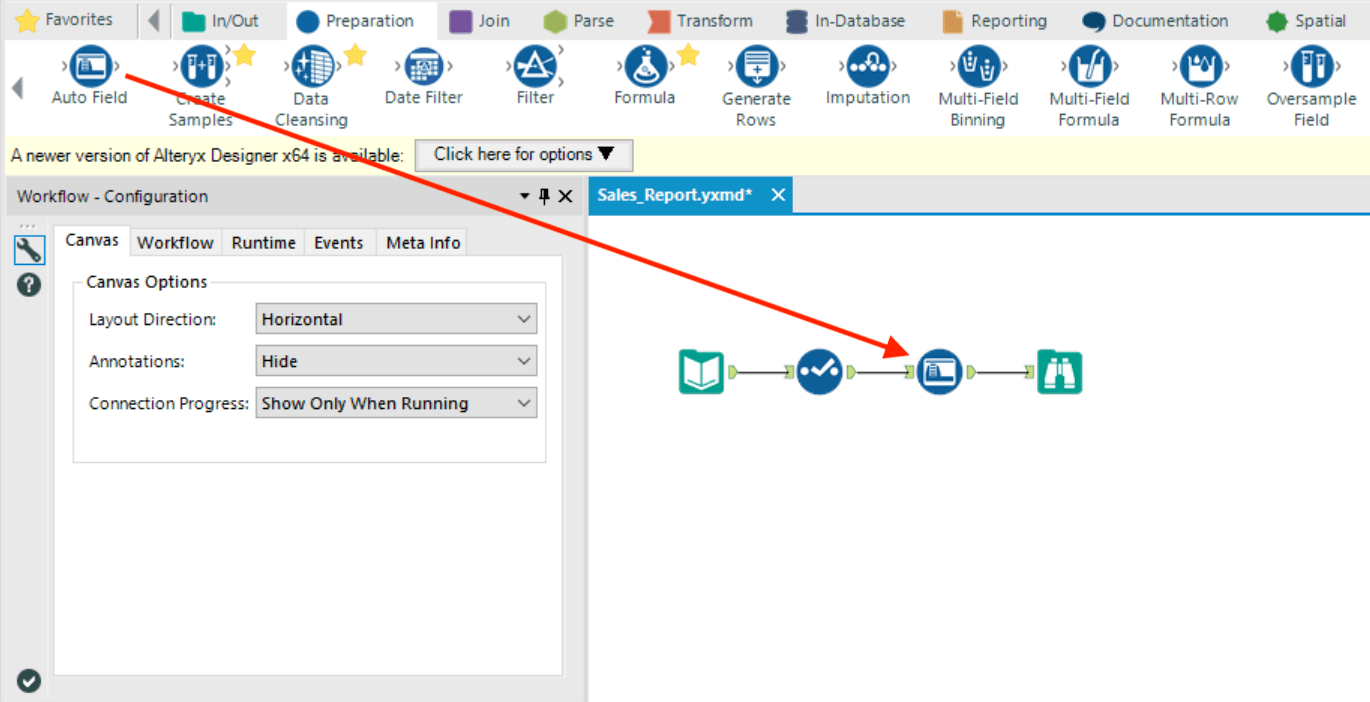Open the Layout Direction dropdown
Image resolution: width=1370 pixels, height=702 pixels.
pos(395,318)
